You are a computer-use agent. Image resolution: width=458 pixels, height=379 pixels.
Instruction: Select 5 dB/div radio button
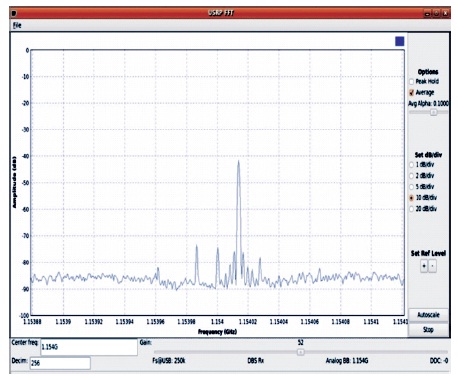[x=411, y=187]
